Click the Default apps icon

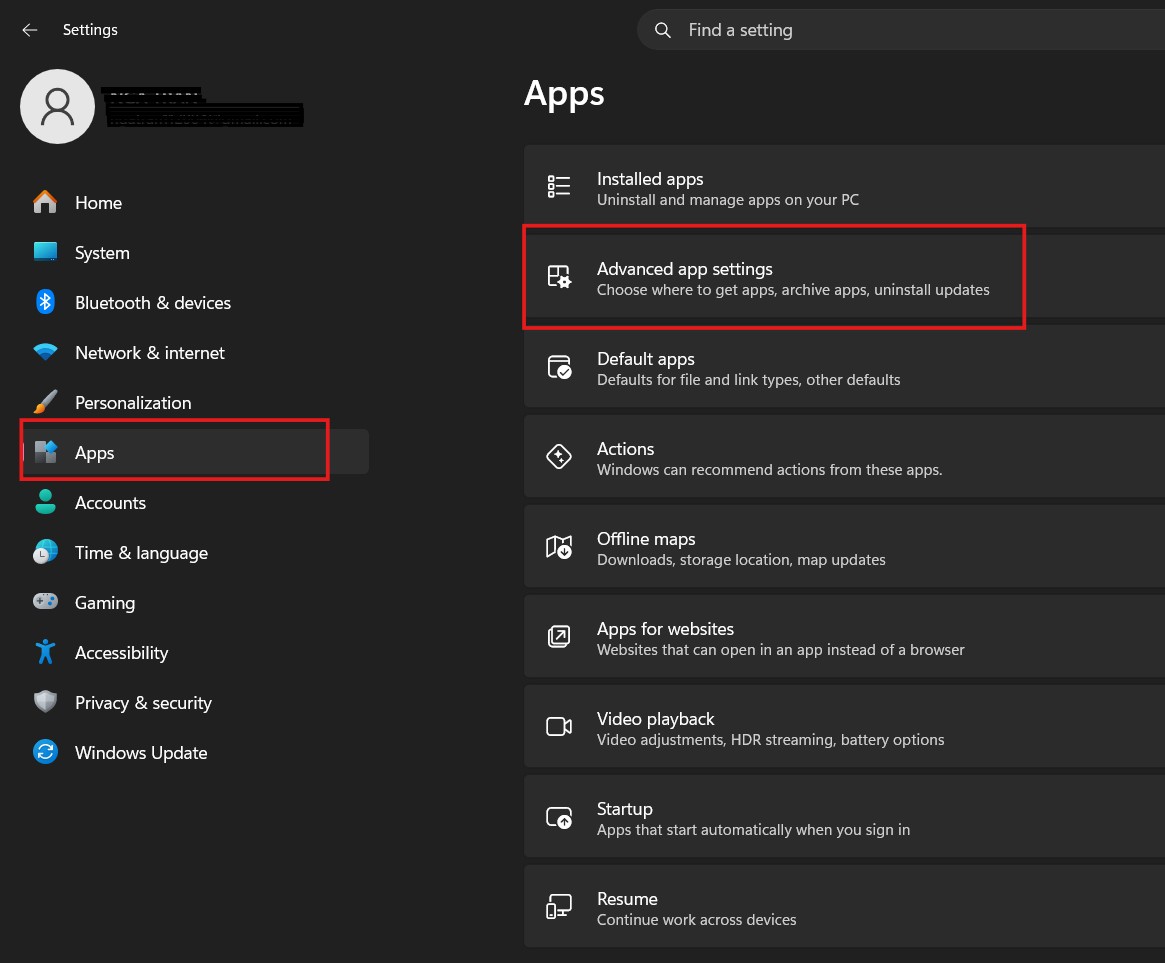tap(559, 367)
